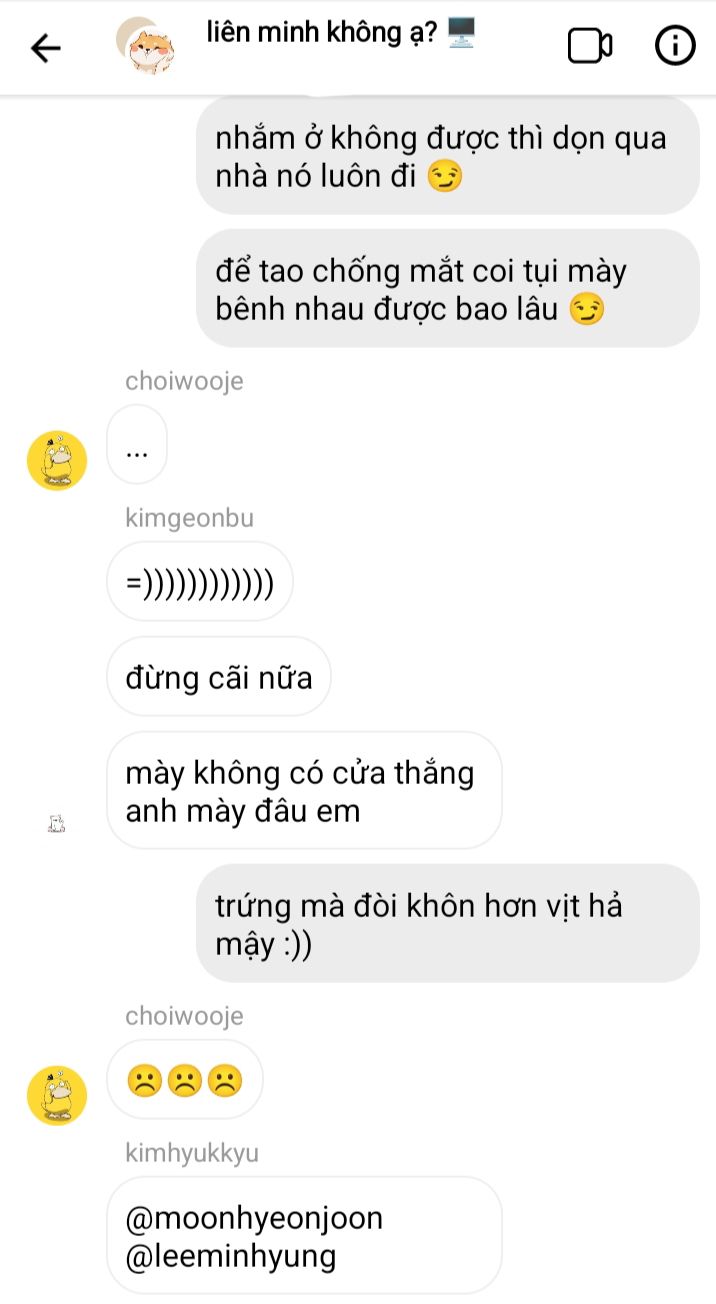
Task: Select the "trứng mà đòi khôn hơn vịt" message
Action: [447, 924]
